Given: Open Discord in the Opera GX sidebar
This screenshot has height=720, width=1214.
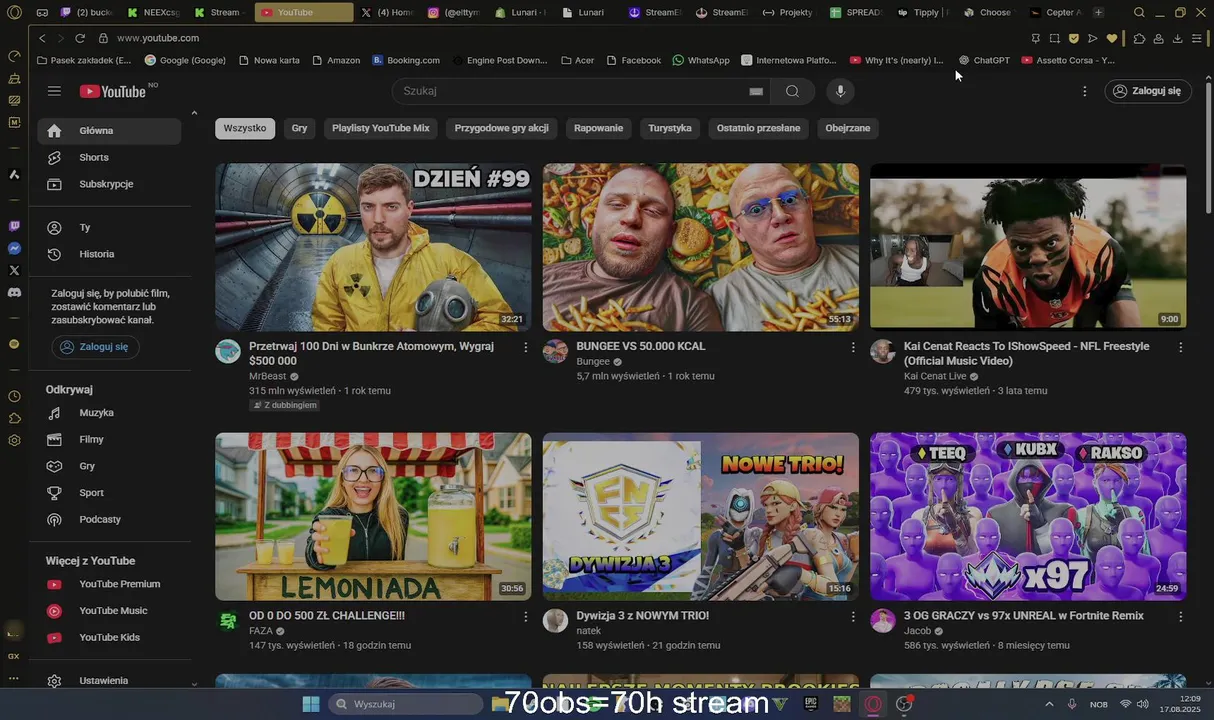Looking at the screenshot, I should (14, 292).
